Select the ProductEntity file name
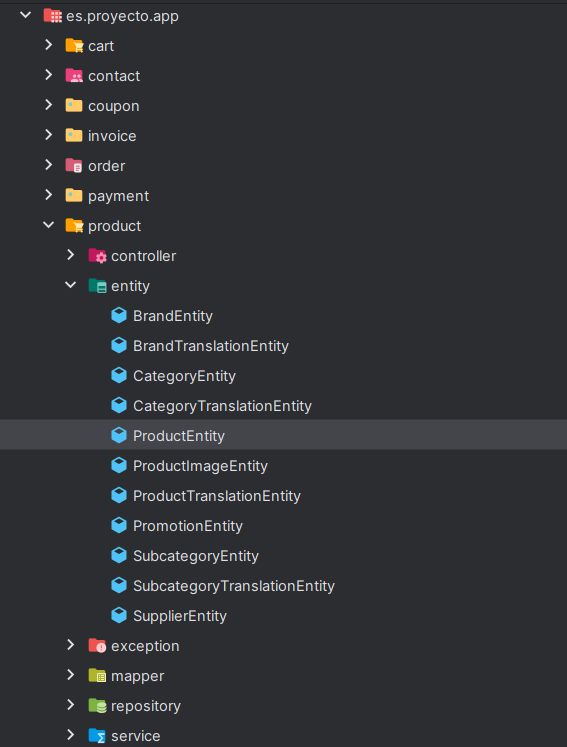The height and width of the screenshot is (747, 567). click(x=179, y=436)
